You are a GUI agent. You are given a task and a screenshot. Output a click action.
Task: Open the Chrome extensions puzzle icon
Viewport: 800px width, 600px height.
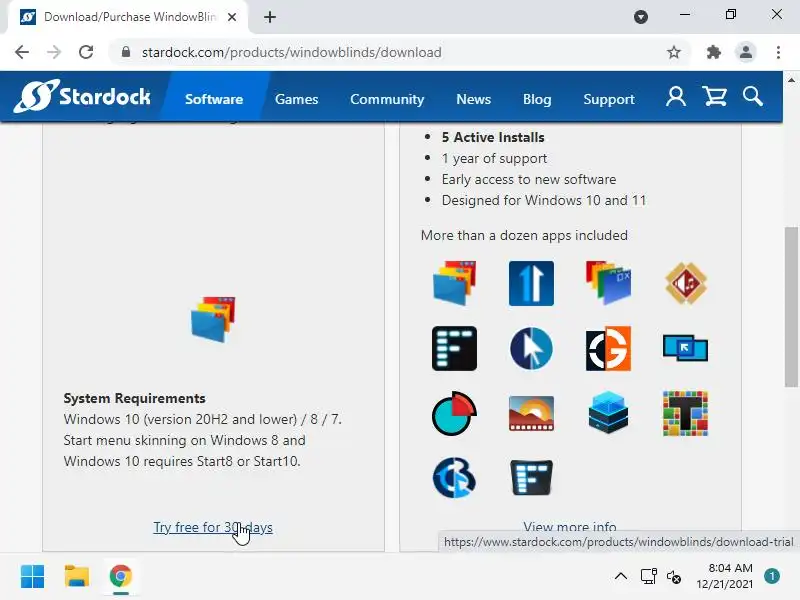713,52
